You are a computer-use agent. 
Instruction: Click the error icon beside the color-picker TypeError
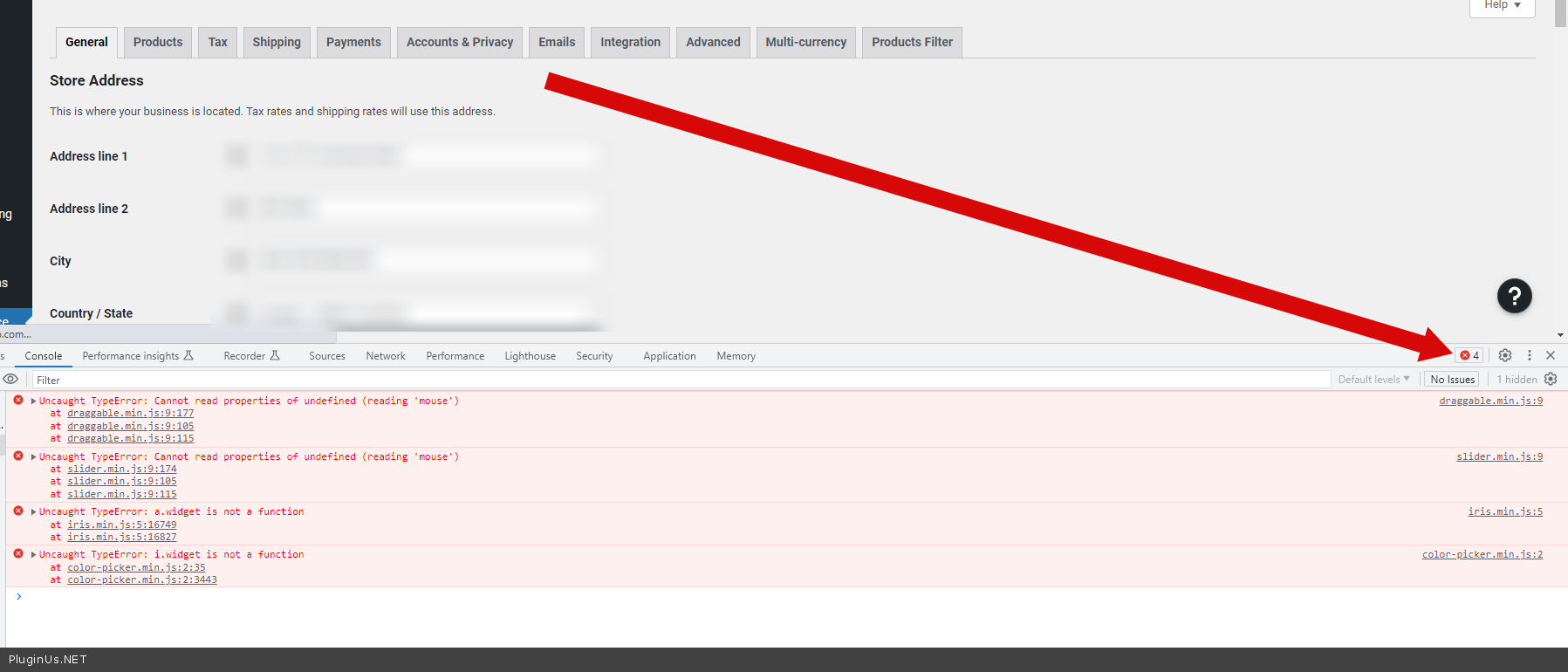pos(18,554)
